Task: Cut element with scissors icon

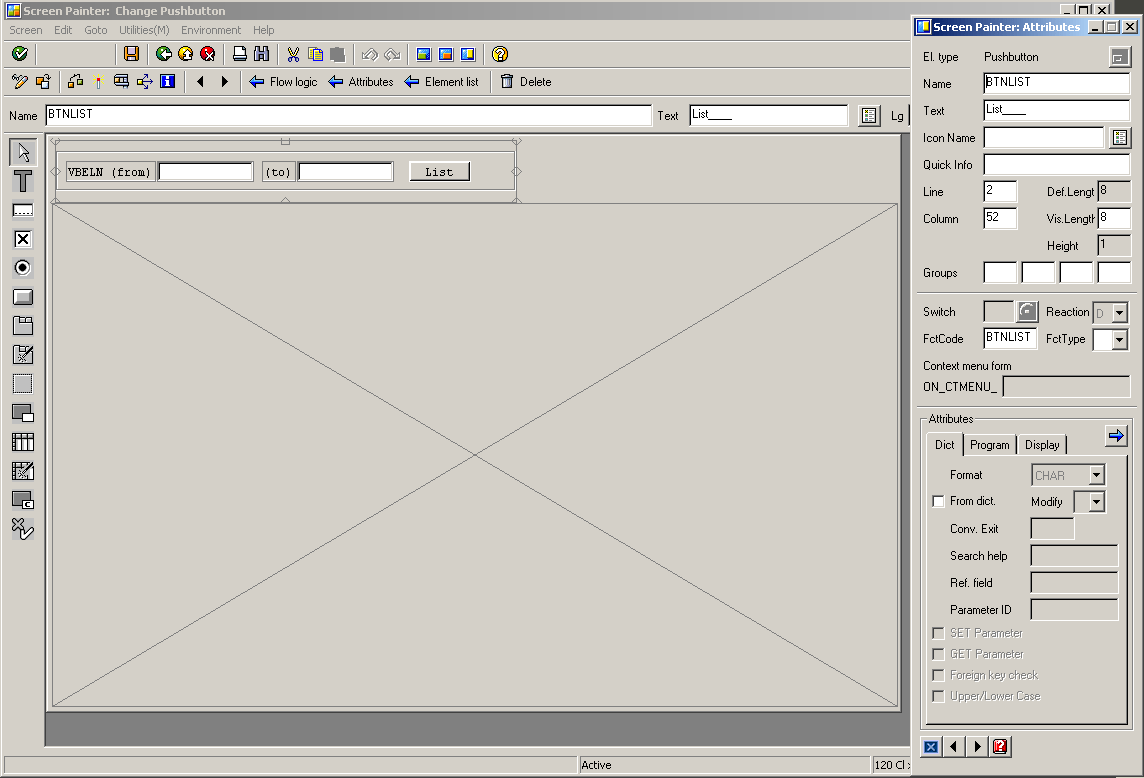Action: 293,54
